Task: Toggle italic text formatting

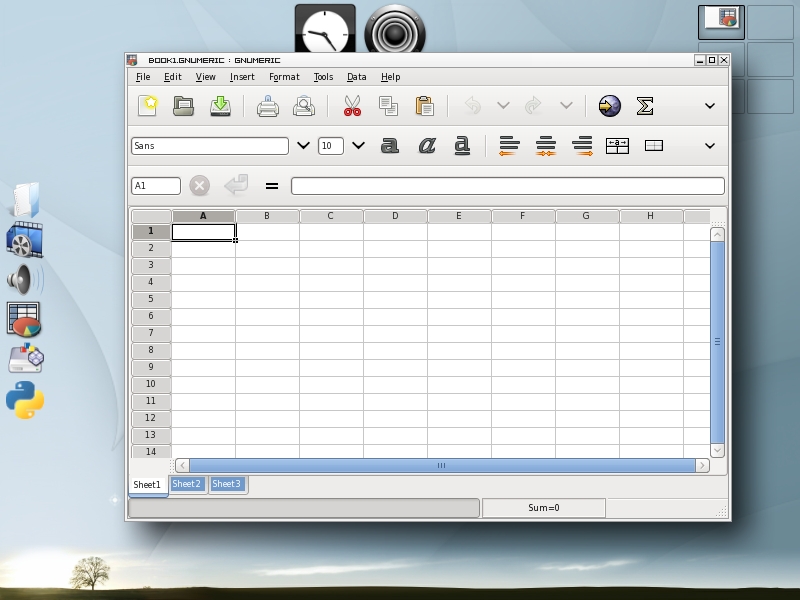Action: point(426,146)
